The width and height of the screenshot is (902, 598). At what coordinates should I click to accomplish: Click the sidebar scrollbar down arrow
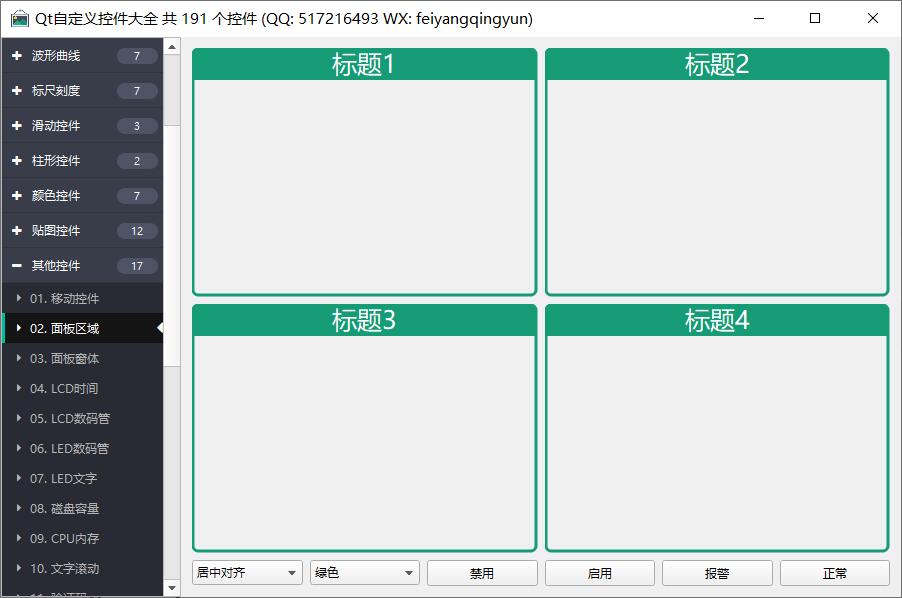[x=172, y=589]
